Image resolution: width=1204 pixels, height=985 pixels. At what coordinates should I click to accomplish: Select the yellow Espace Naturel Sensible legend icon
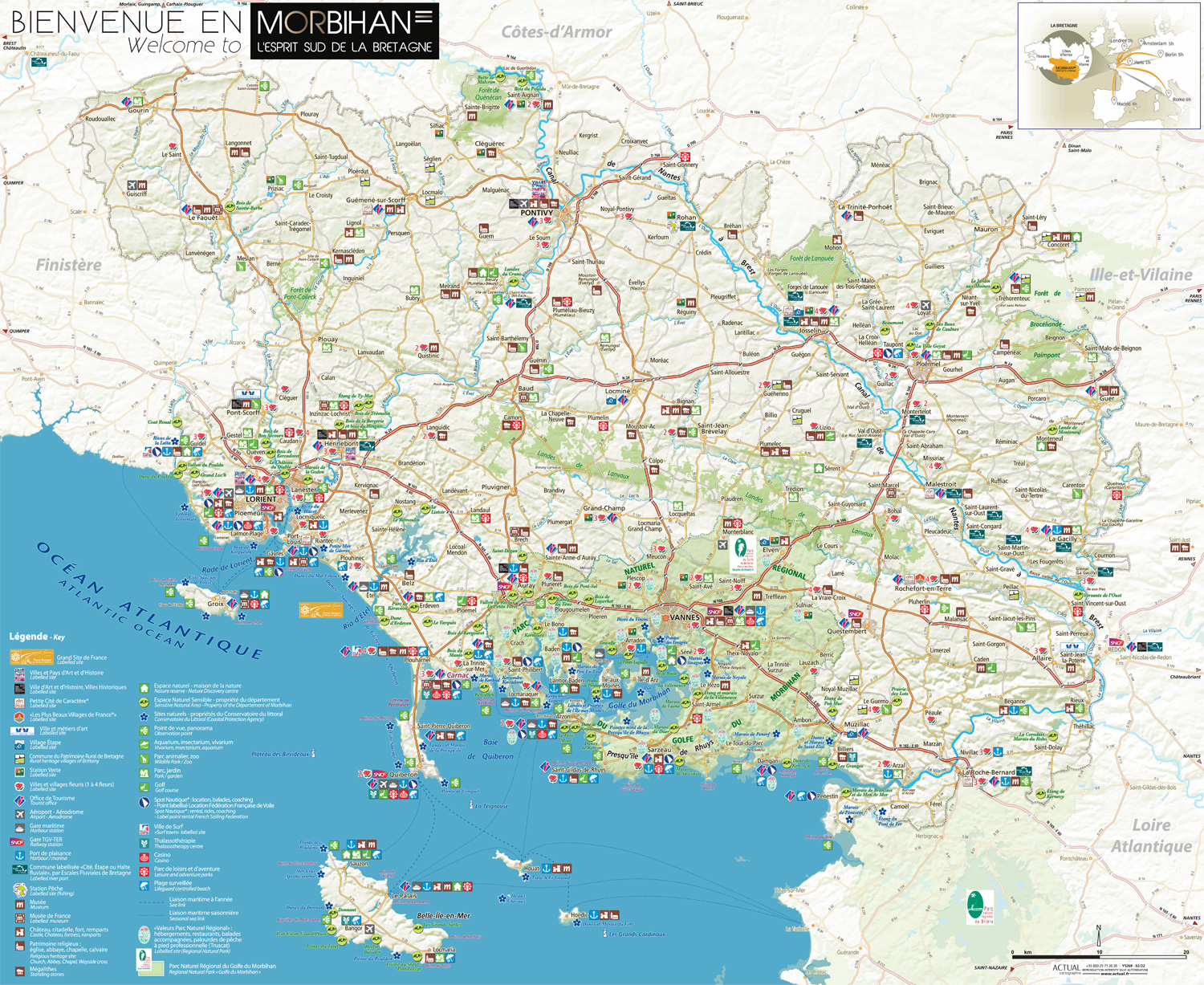(x=144, y=702)
